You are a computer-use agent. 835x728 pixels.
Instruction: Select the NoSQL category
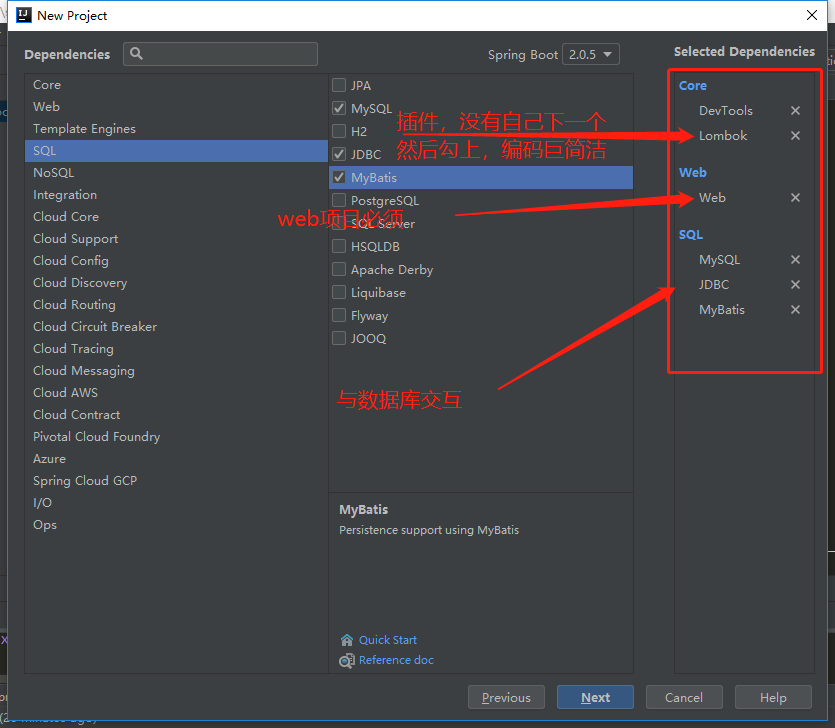pyautogui.click(x=176, y=173)
